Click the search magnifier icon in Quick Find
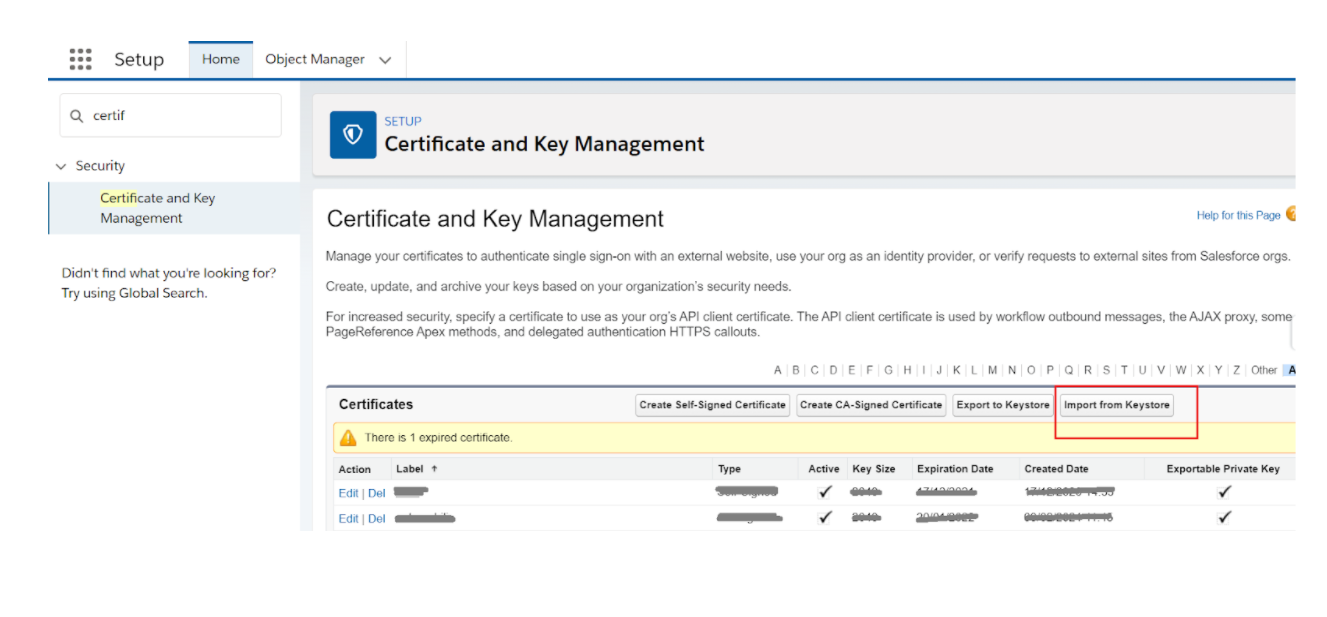 pyautogui.click(x=77, y=116)
